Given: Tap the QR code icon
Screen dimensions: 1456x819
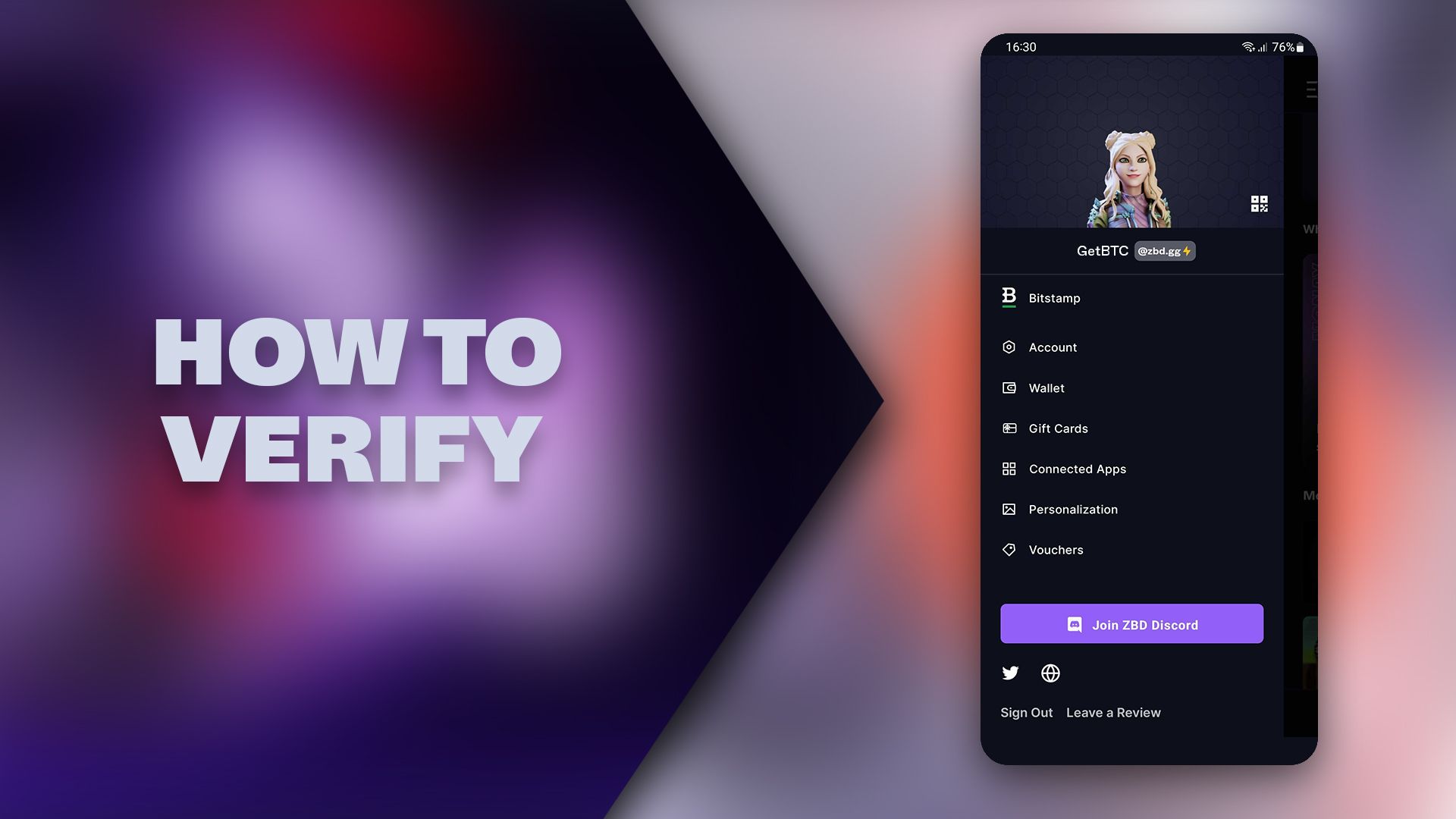Looking at the screenshot, I should (1258, 204).
